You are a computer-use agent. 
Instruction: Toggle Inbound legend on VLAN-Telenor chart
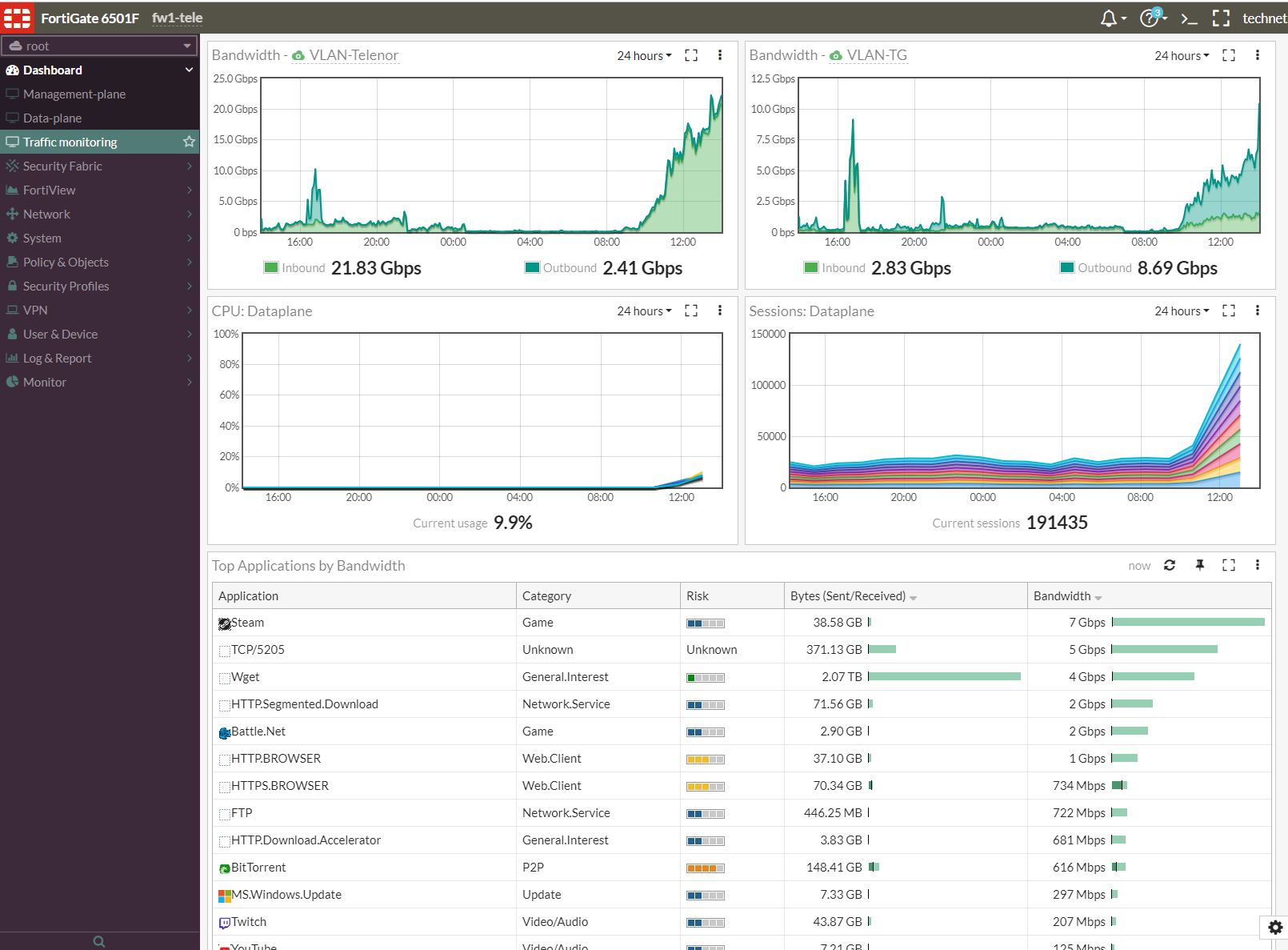(x=295, y=268)
